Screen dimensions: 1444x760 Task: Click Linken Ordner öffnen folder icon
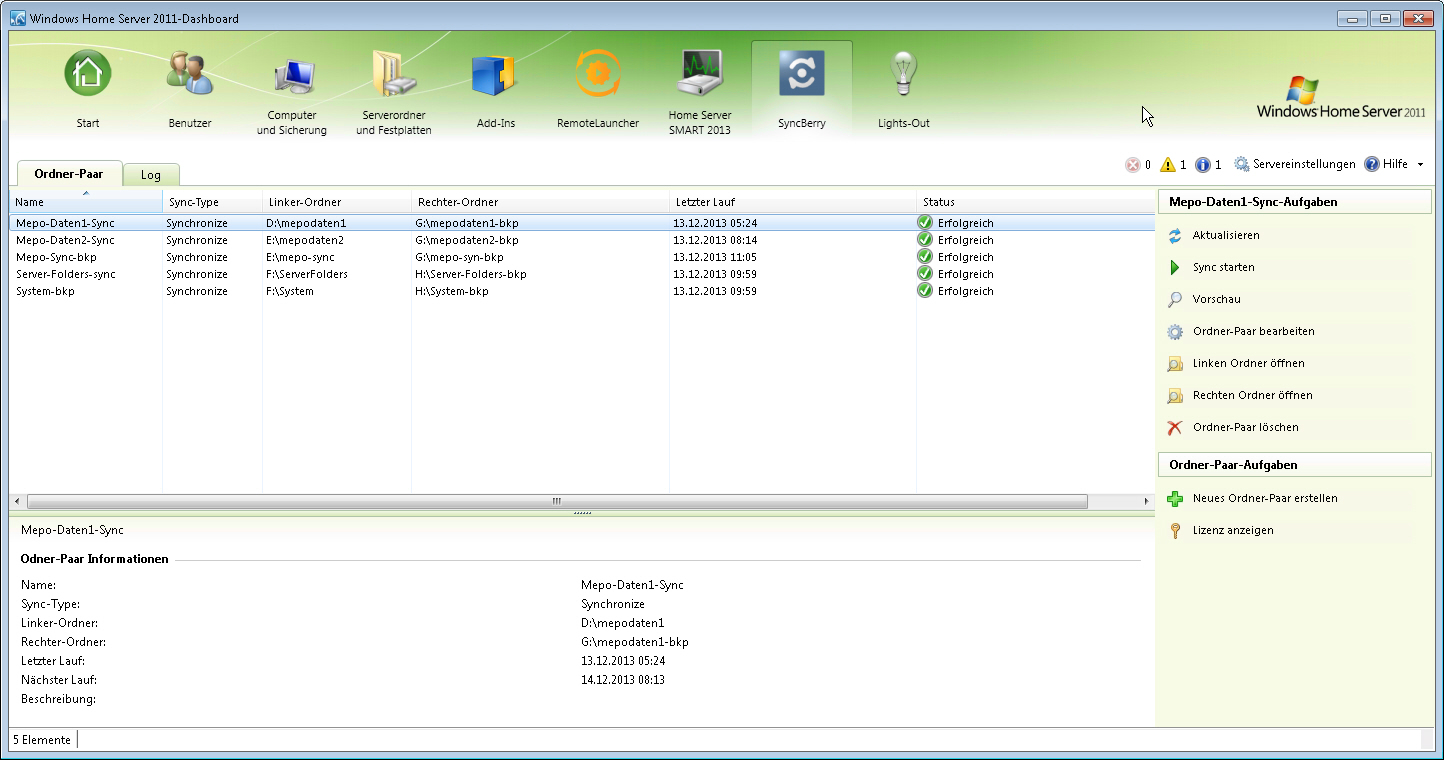click(x=1175, y=364)
